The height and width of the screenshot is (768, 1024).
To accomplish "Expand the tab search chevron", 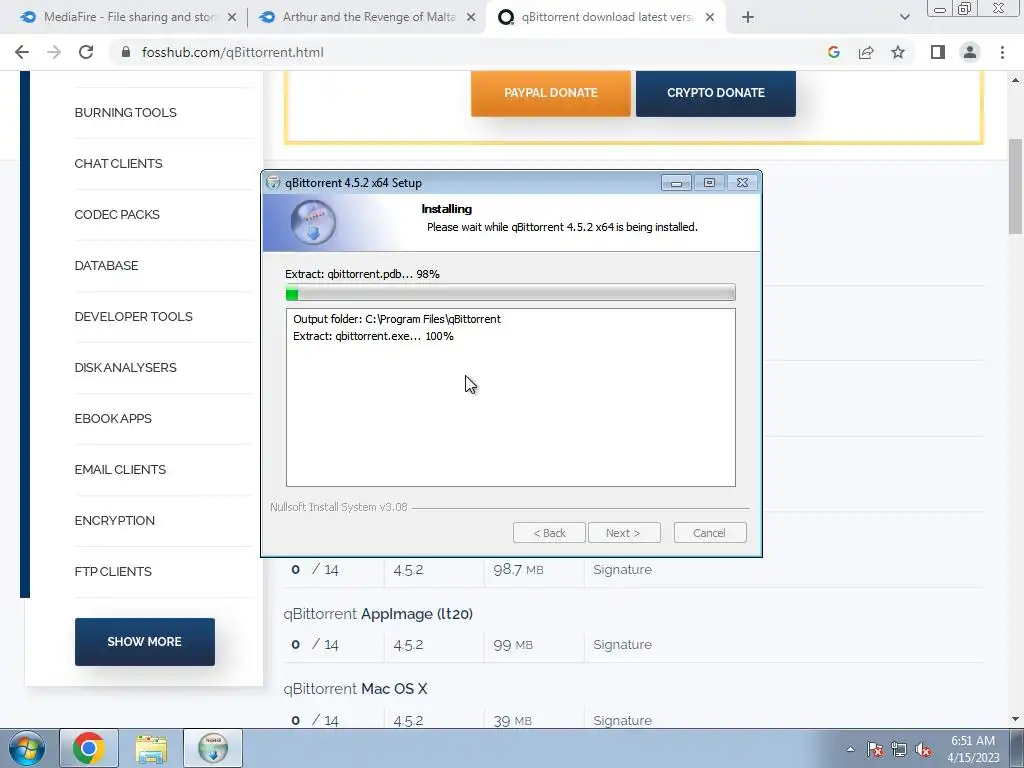I will click(904, 18).
